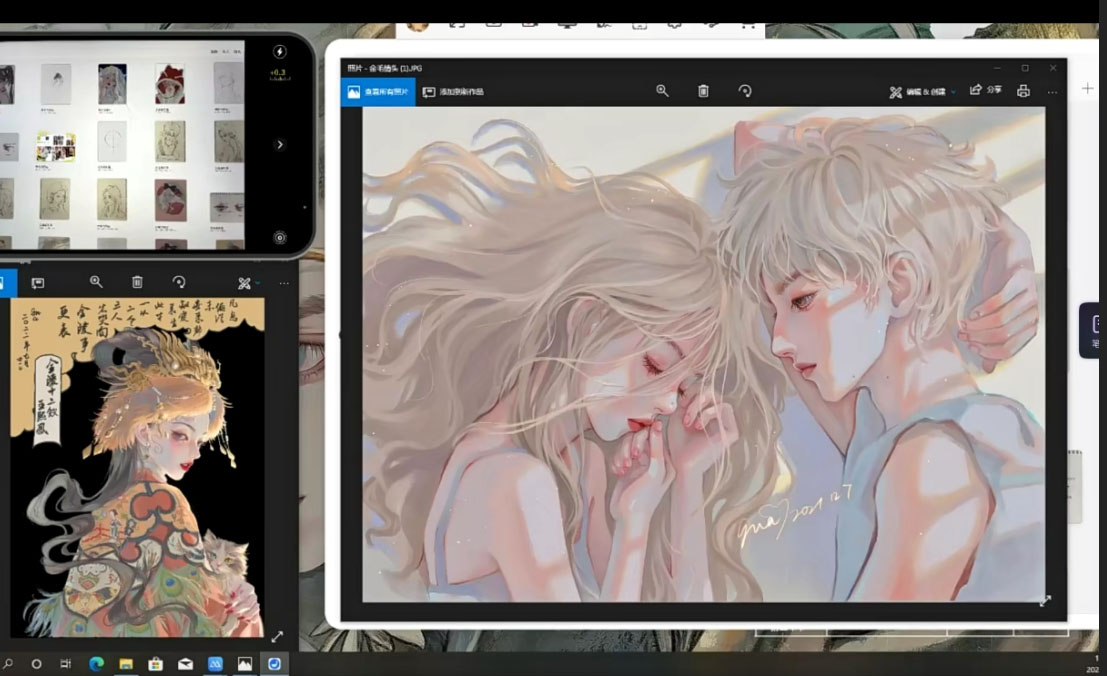This screenshot has height=676, width=1107.
Task: Enter fullscreen in the small Photos window
Action: click(277, 636)
